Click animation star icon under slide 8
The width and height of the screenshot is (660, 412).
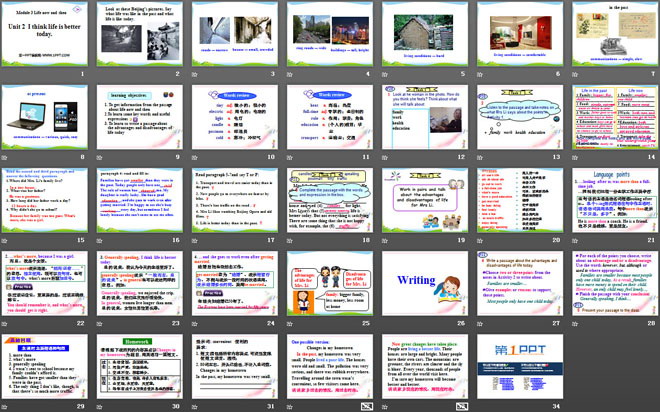pyautogui.click(x=4, y=157)
